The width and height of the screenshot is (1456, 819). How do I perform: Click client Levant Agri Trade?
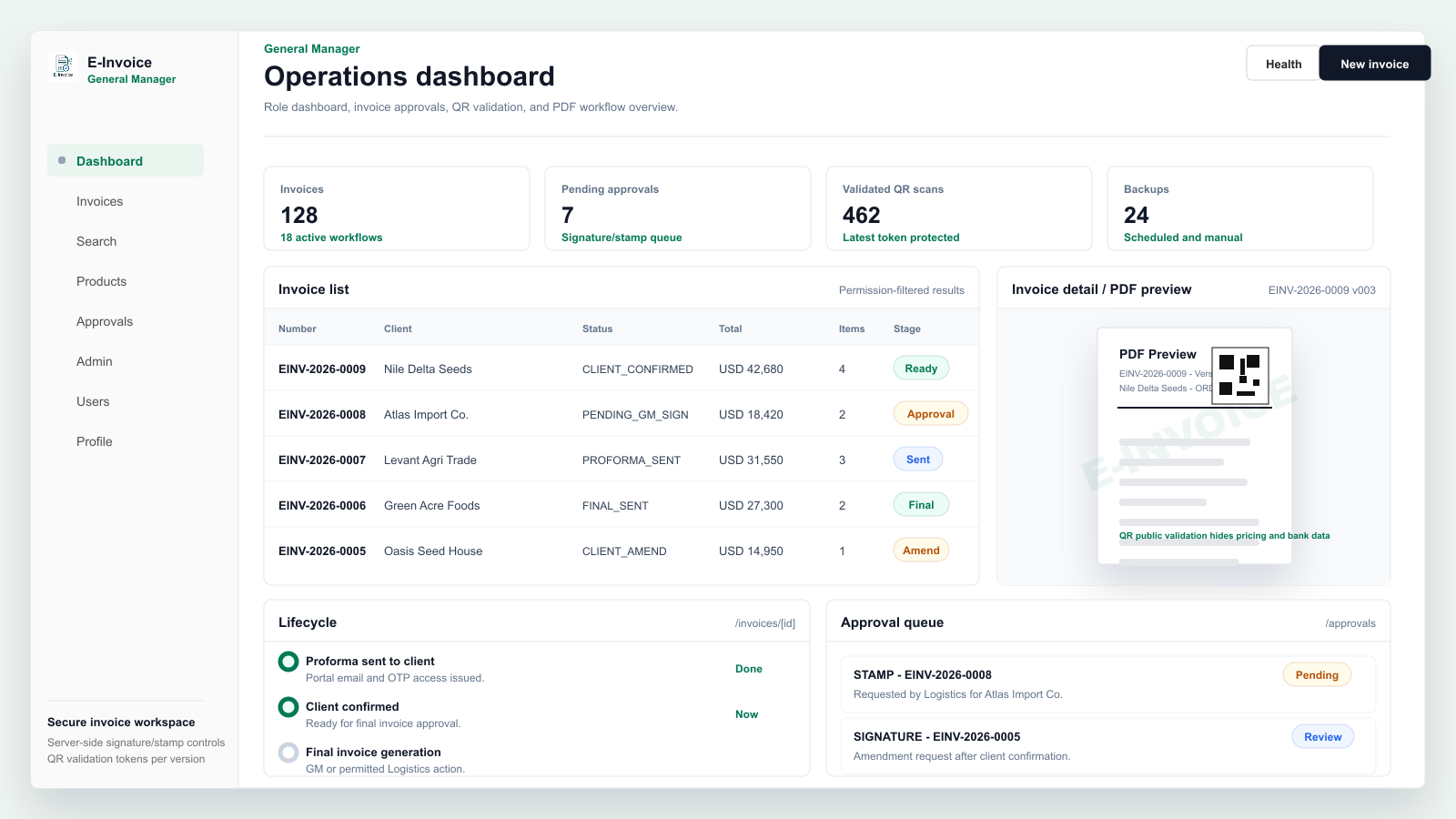coord(430,460)
